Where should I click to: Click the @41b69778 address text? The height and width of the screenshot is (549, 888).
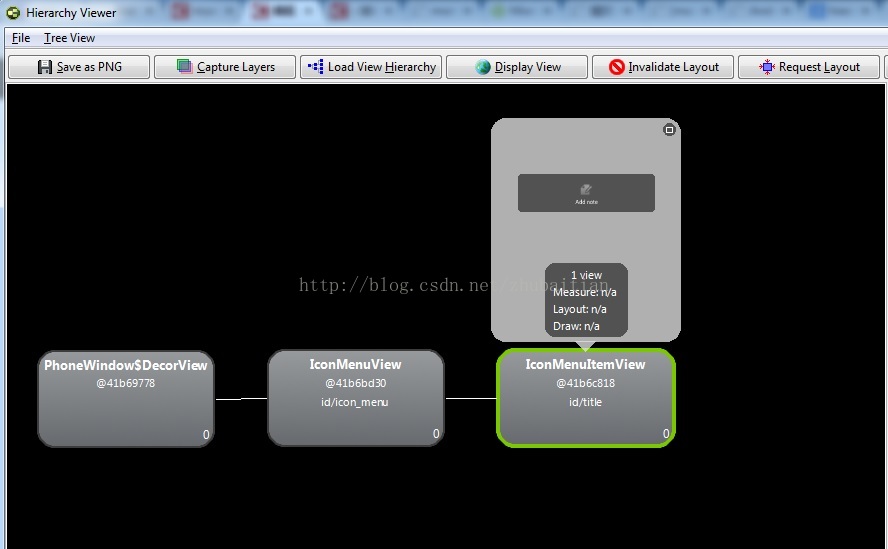[126, 384]
